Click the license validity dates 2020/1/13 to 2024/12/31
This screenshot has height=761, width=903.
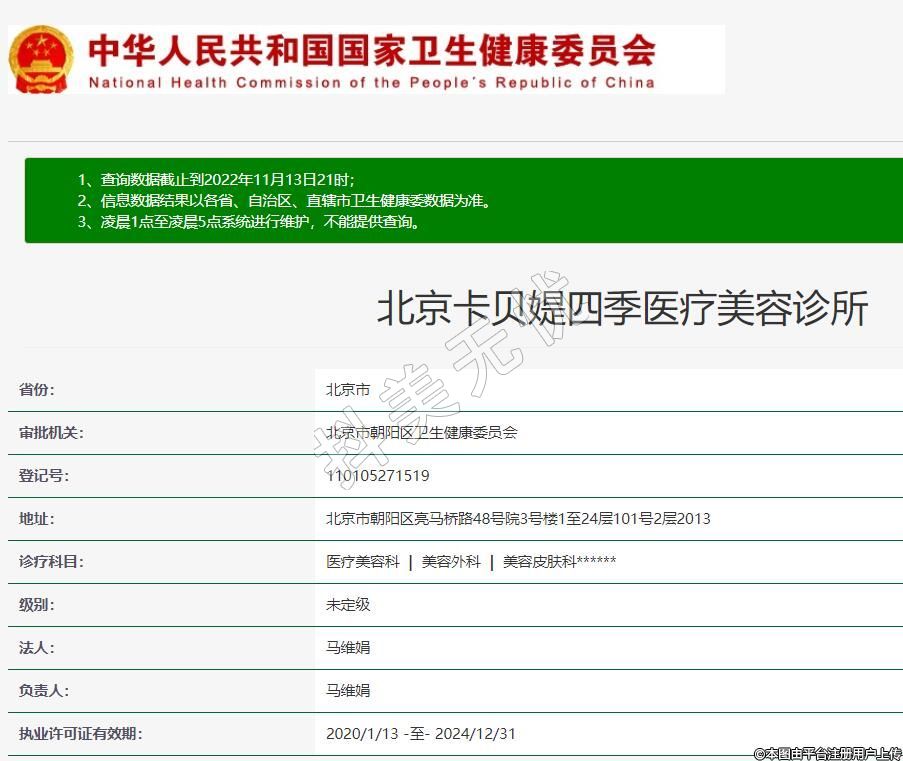point(420,734)
